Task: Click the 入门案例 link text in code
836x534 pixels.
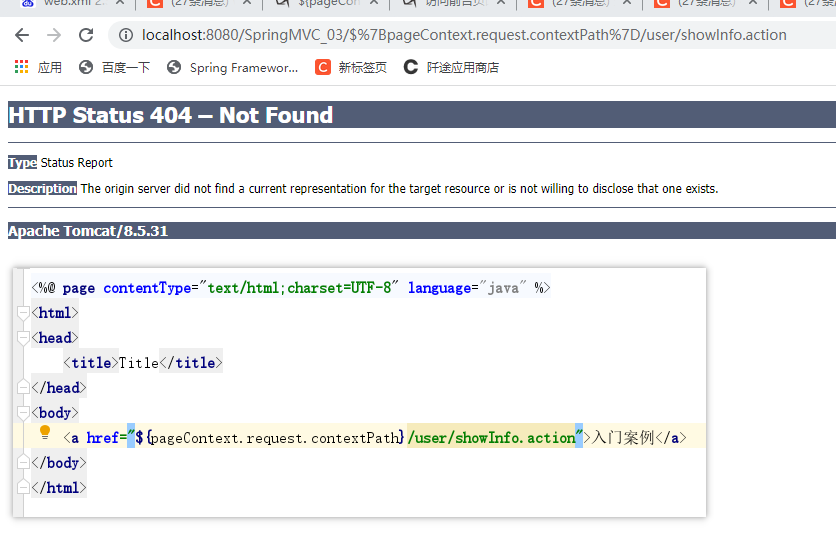Action: pyautogui.click(x=623, y=438)
